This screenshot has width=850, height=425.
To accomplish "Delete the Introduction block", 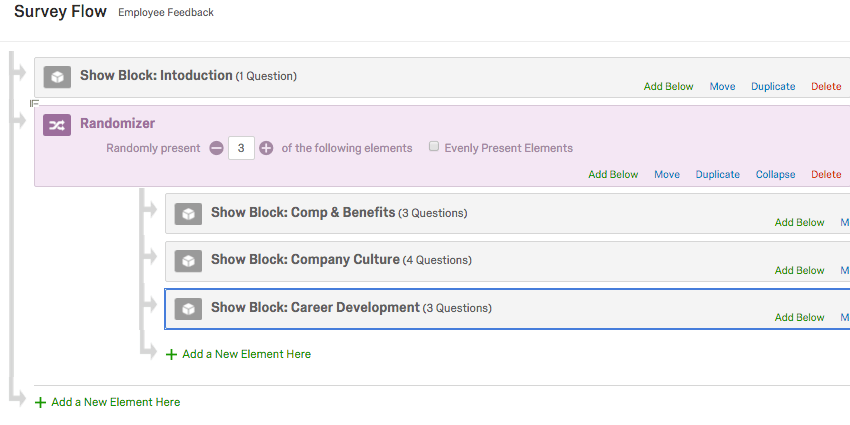I will (826, 87).
